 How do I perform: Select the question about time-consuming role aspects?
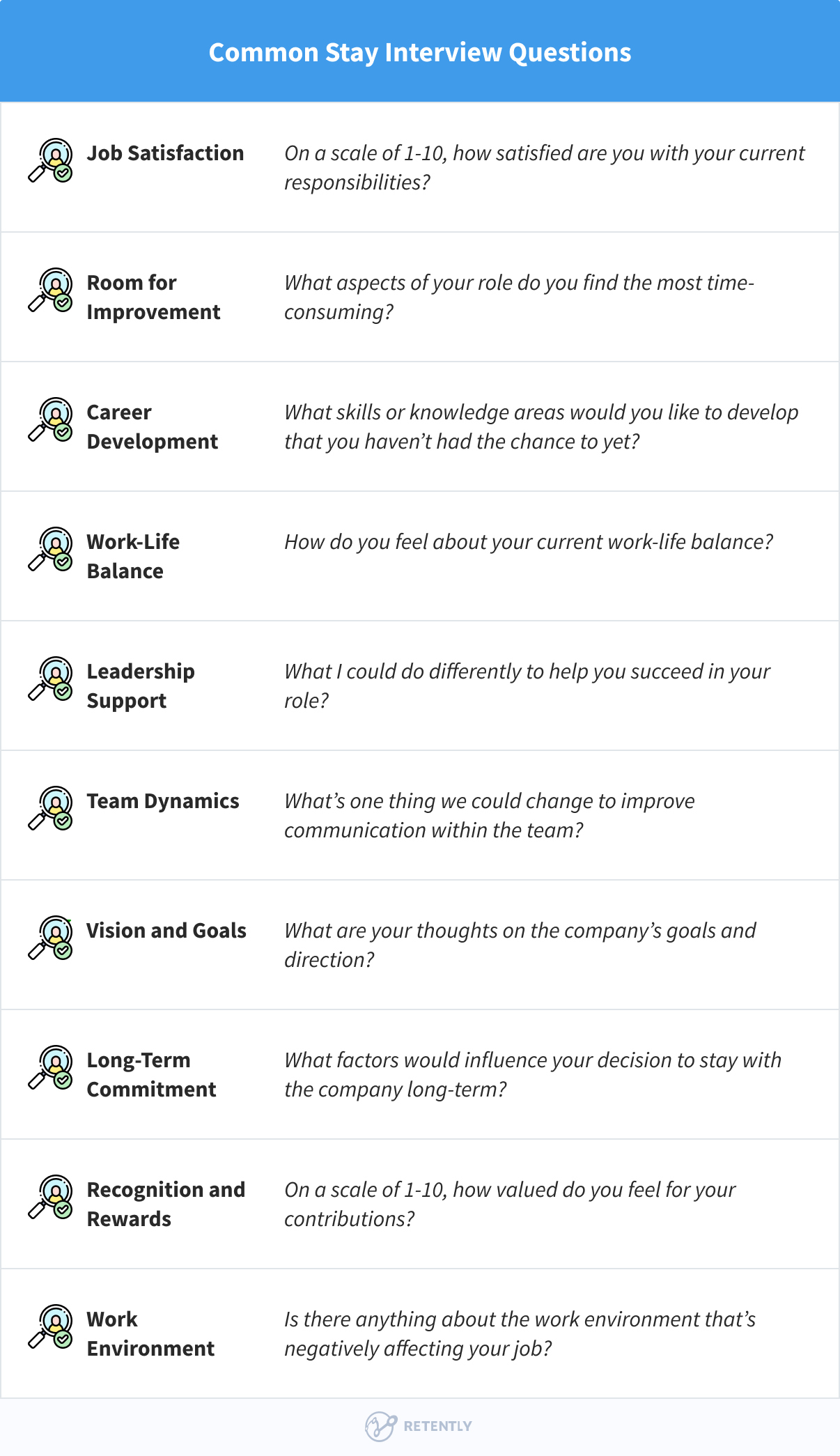[519, 297]
